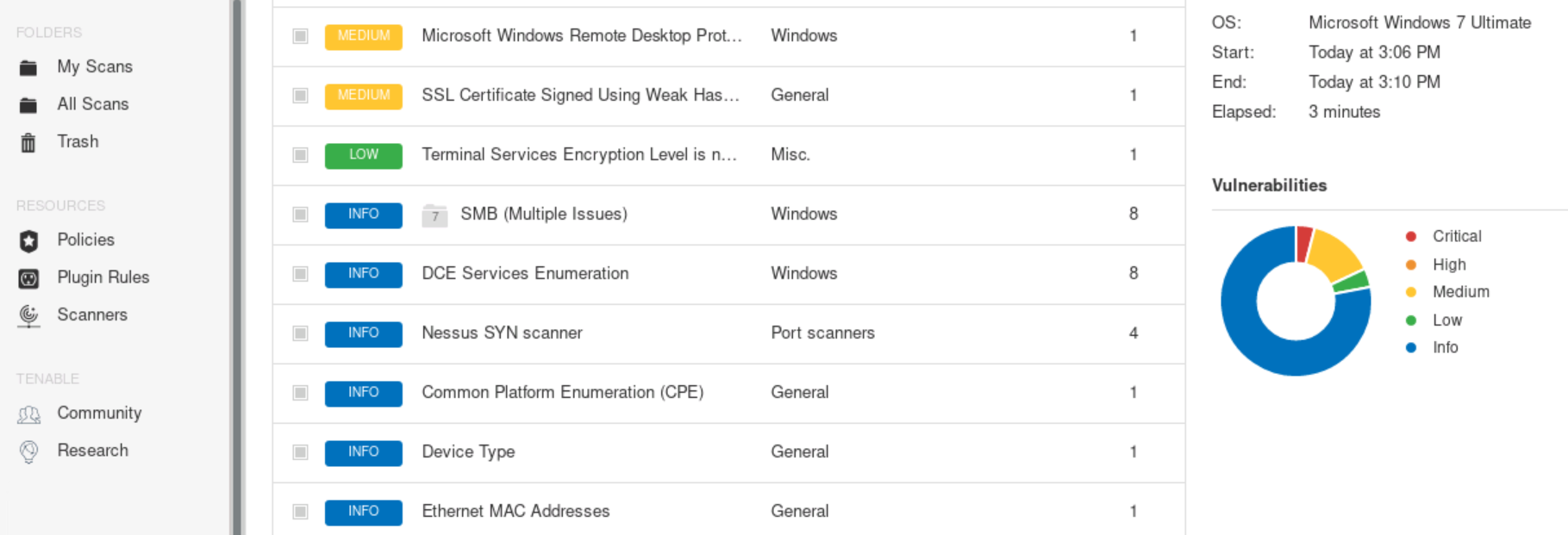Select checkbox beside Device Type row
The width and height of the screenshot is (1568, 535).
pos(300,452)
